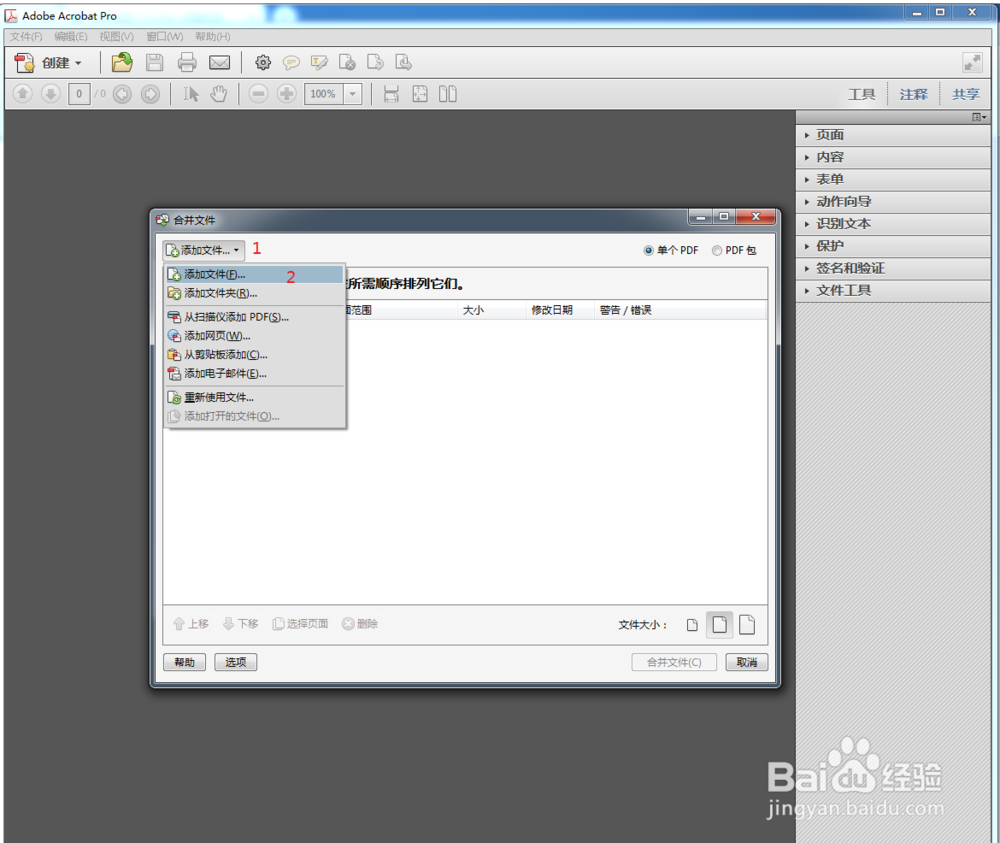Screen dimensions: 1000x843
Task: Go to previous page arrow icon
Action: click(22, 94)
